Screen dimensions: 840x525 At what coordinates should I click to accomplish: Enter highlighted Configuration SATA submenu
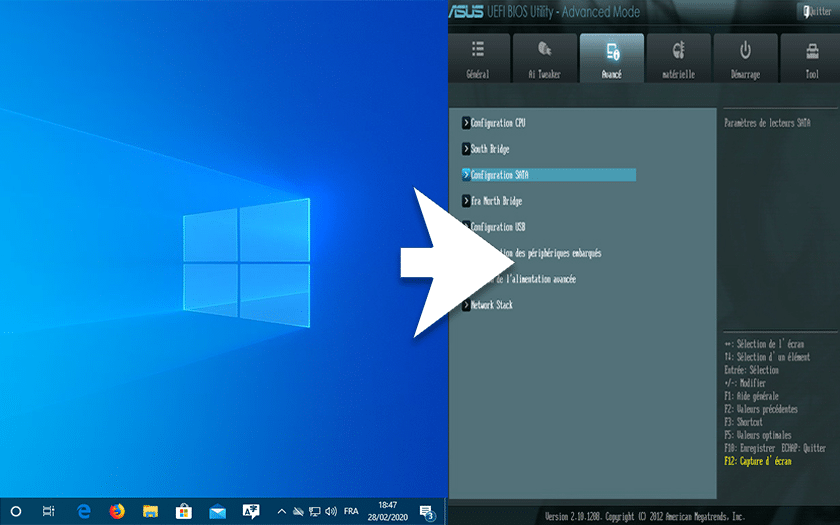549,175
